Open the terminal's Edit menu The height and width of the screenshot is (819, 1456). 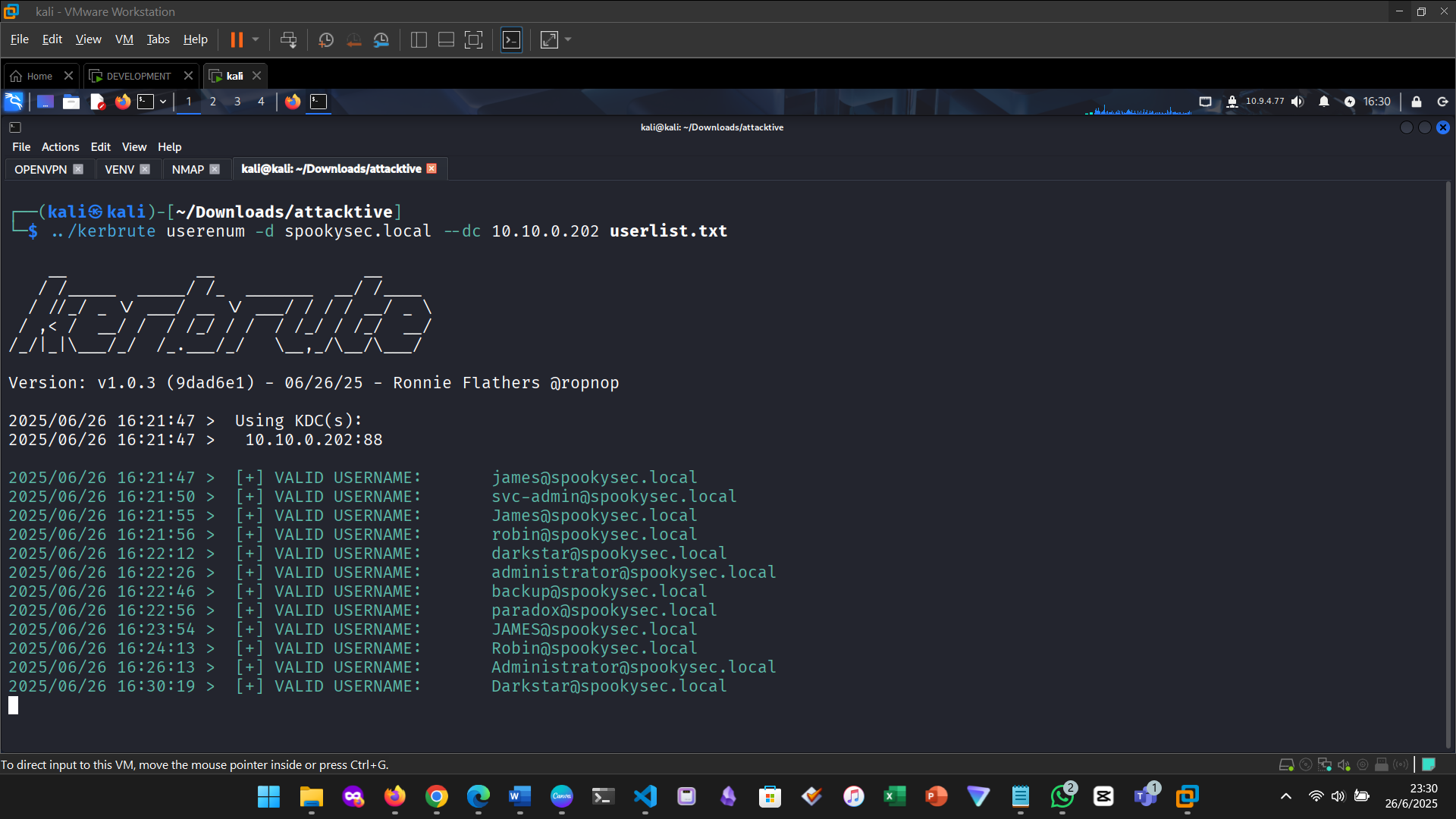coord(101,147)
